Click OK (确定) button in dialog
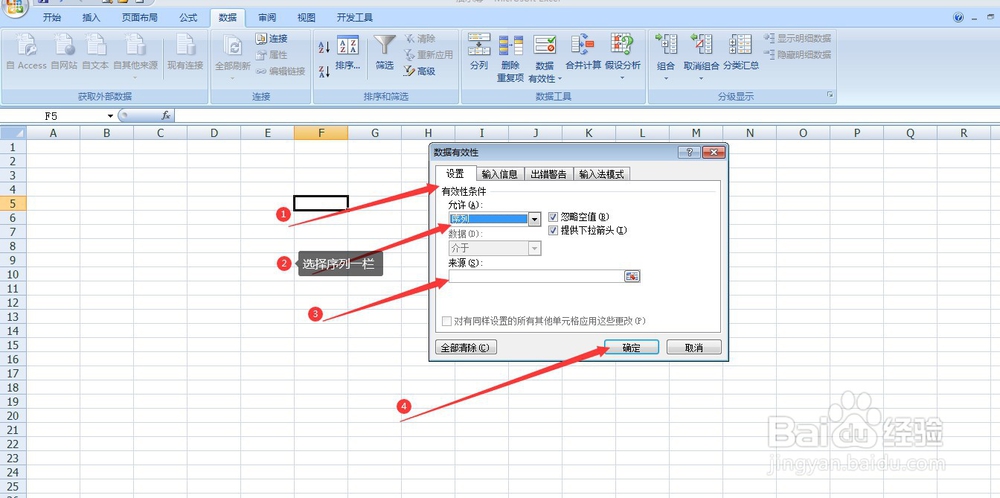 click(x=631, y=348)
